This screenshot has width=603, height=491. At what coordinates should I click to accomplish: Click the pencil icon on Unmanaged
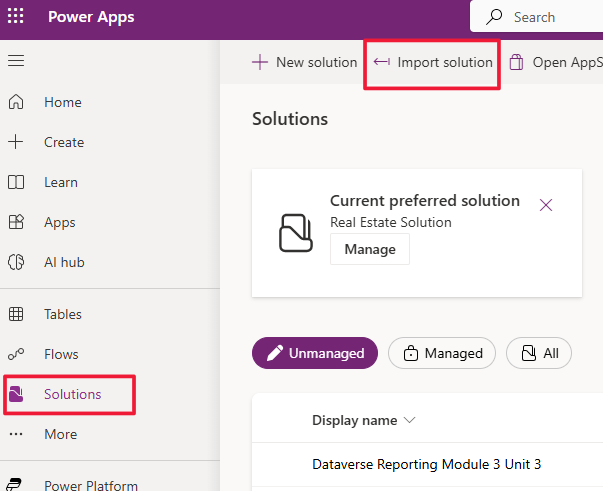pos(275,353)
